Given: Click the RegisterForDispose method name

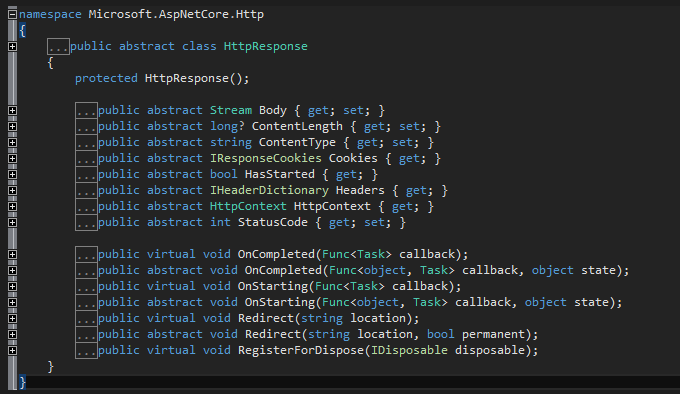Looking at the screenshot, I should (x=301, y=351).
